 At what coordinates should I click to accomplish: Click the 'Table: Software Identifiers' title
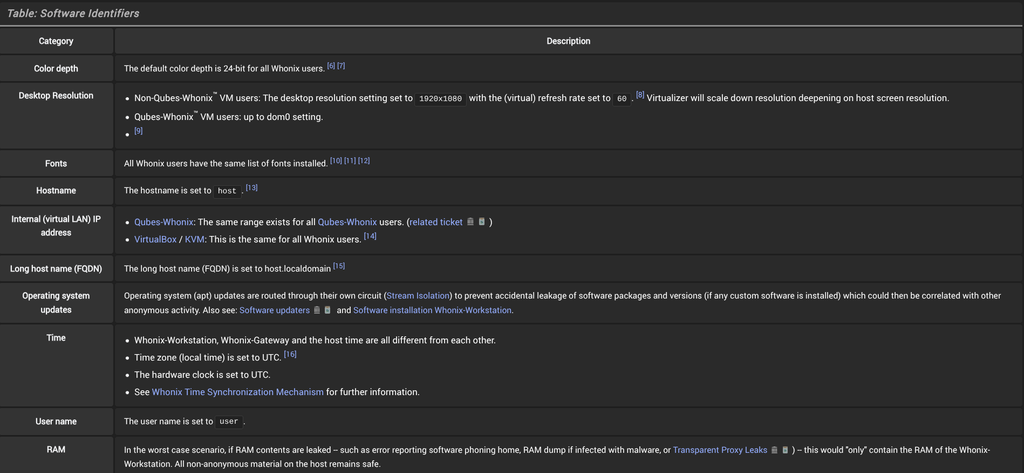(x=72, y=13)
